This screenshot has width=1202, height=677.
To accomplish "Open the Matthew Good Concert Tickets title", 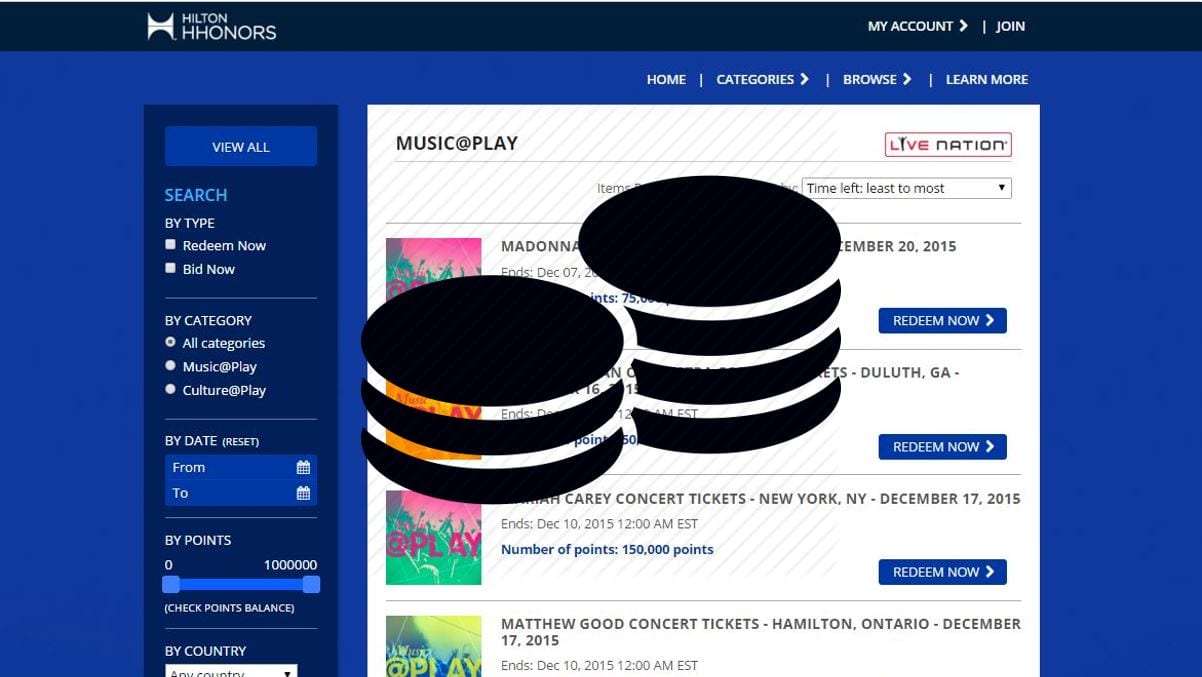I will click(761, 632).
